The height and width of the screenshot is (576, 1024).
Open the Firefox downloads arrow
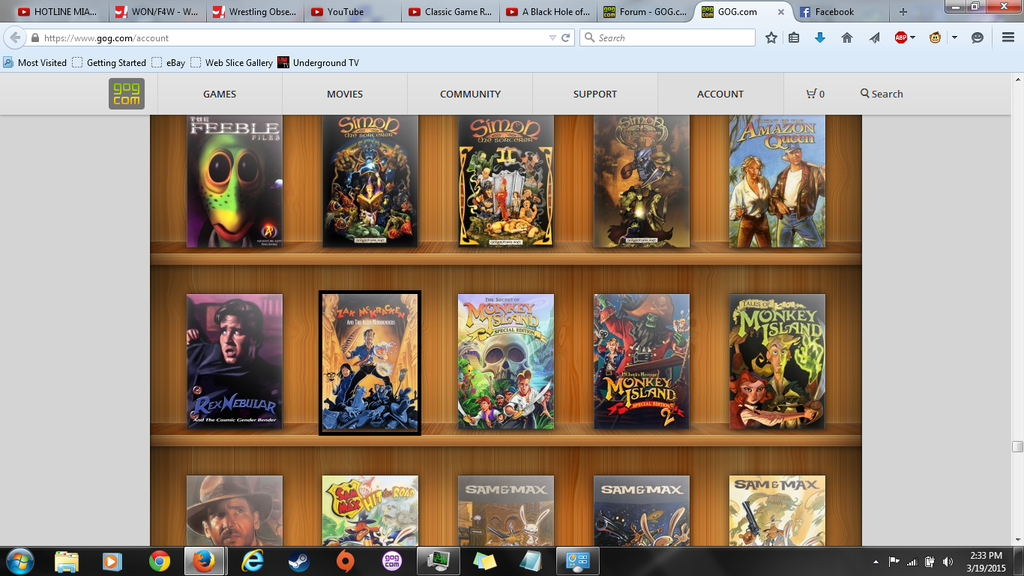point(820,38)
